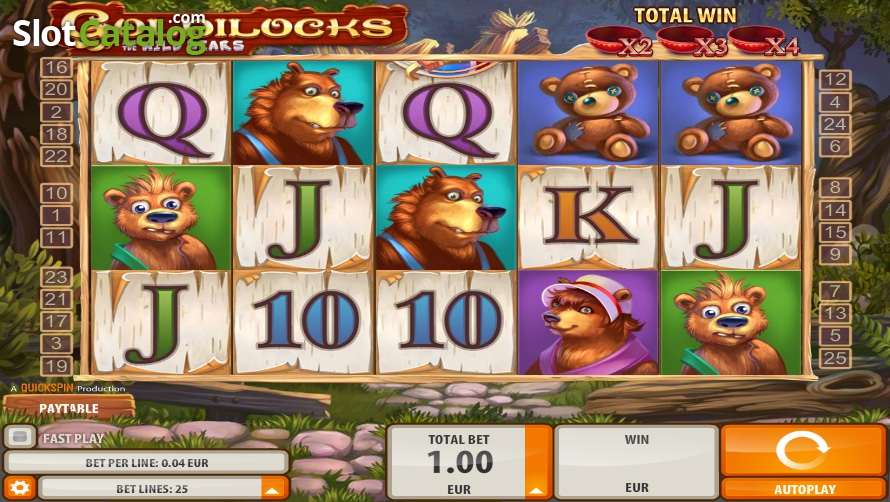This screenshot has width=890, height=502.
Task: Click the SlotCatalog.com logo link
Action: tap(109, 32)
